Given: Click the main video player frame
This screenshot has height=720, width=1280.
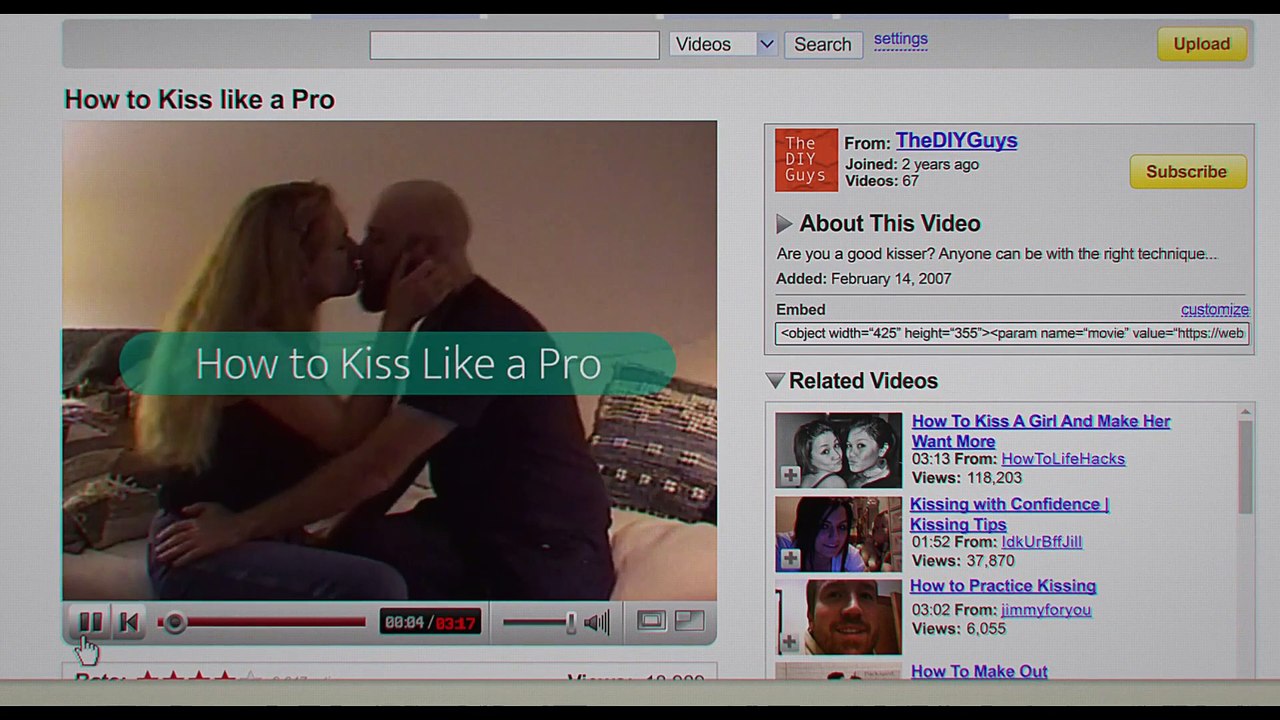Looking at the screenshot, I should (390, 361).
